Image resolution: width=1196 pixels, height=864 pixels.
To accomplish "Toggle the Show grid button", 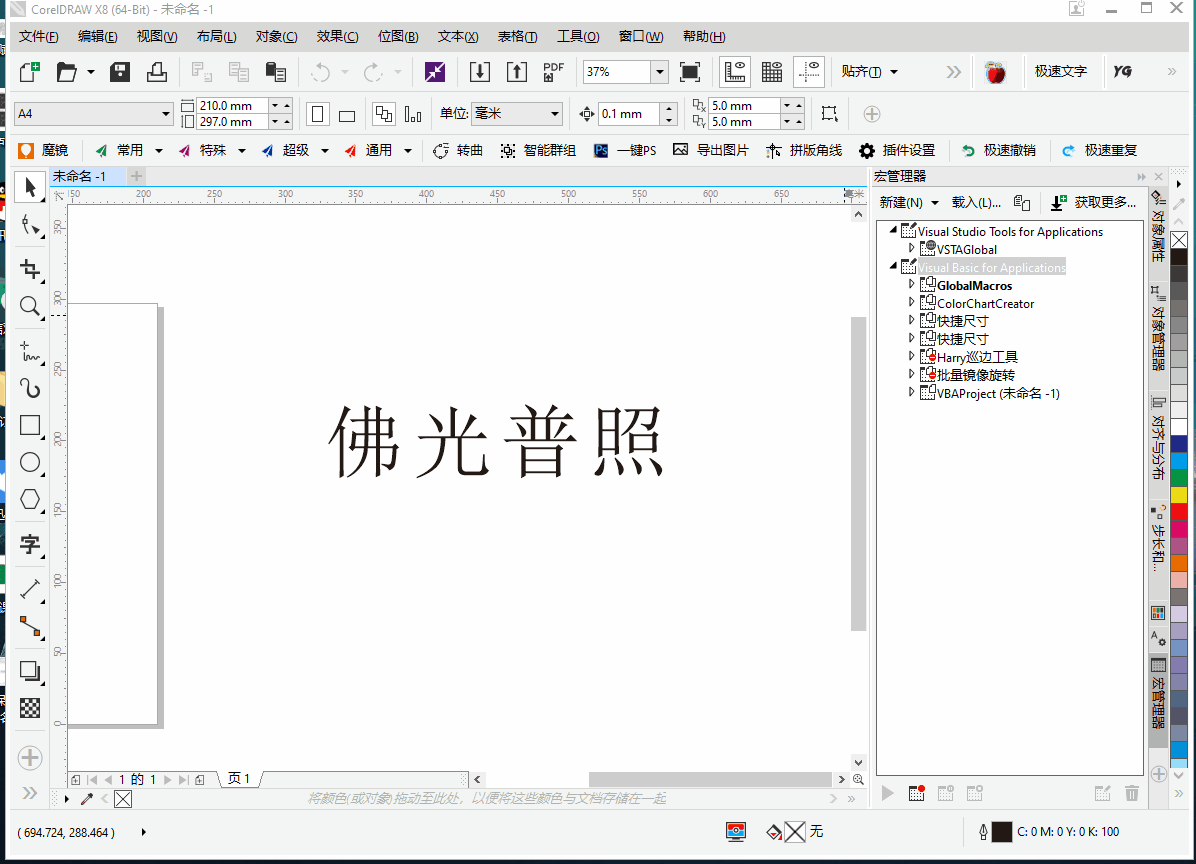I will click(772, 72).
